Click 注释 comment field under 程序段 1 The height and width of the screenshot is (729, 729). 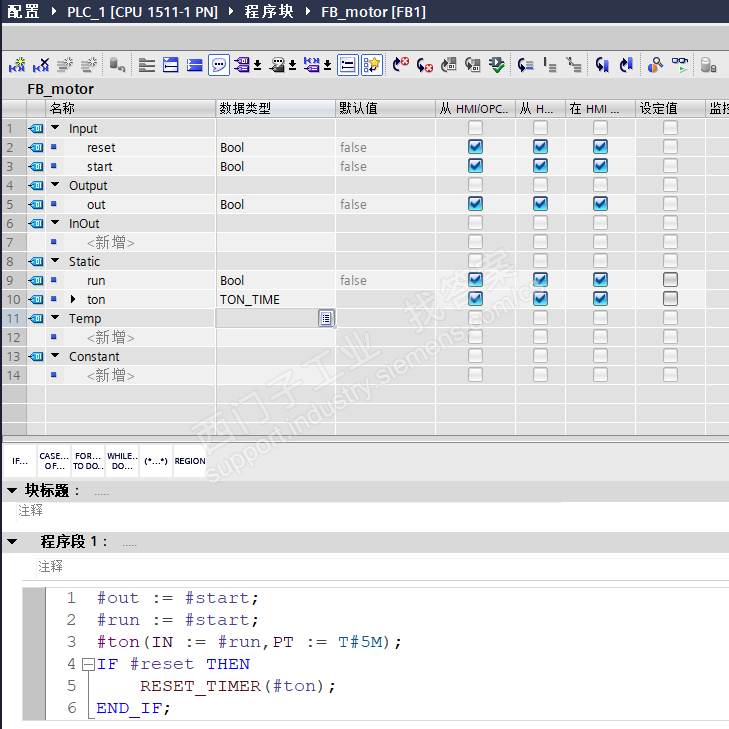382,567
